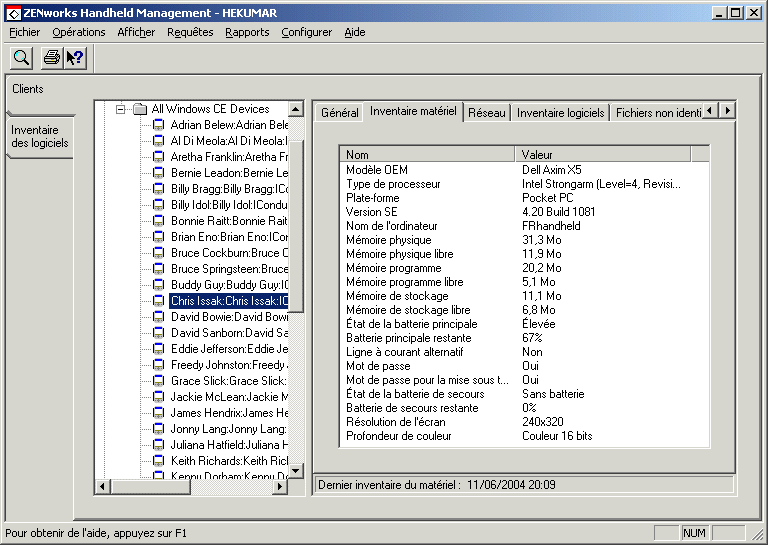Open the Inventaire des logiciels side panel
This screenshot has height=545, width=768.
(x=35, y=137)
